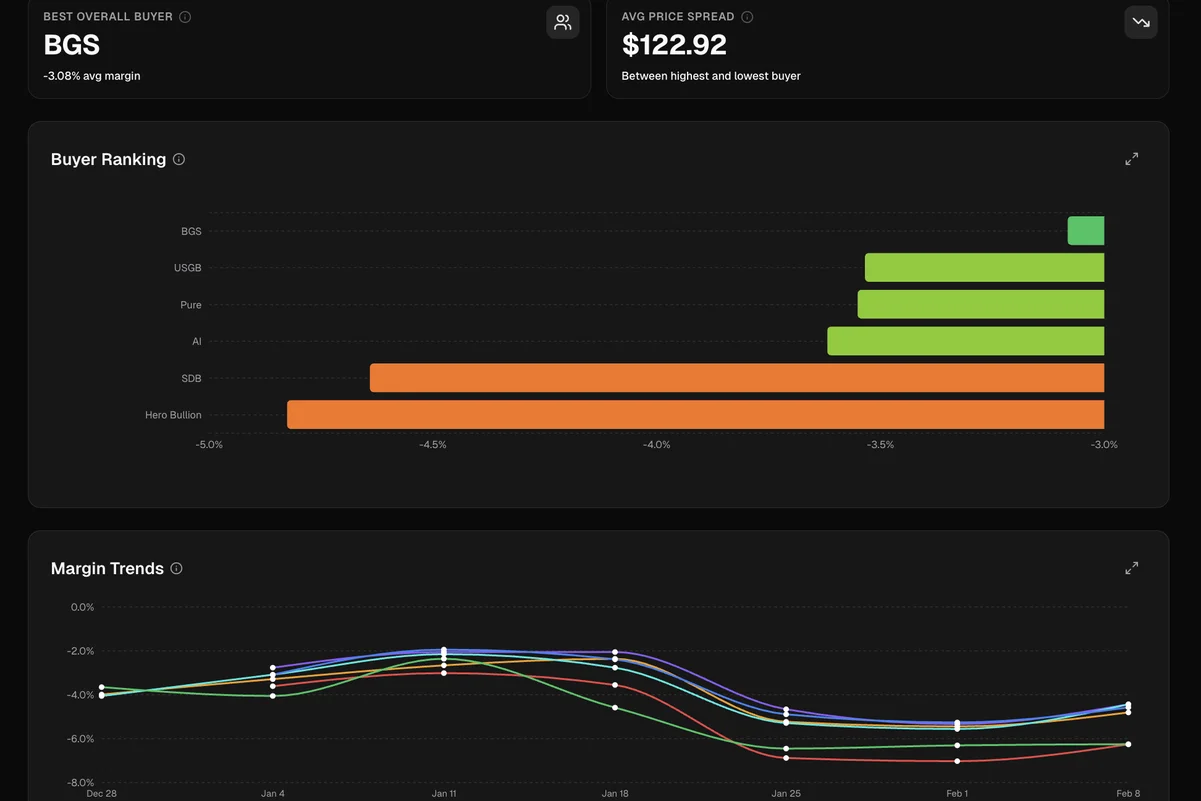Click the BGS value in the top card

(72, 45)
